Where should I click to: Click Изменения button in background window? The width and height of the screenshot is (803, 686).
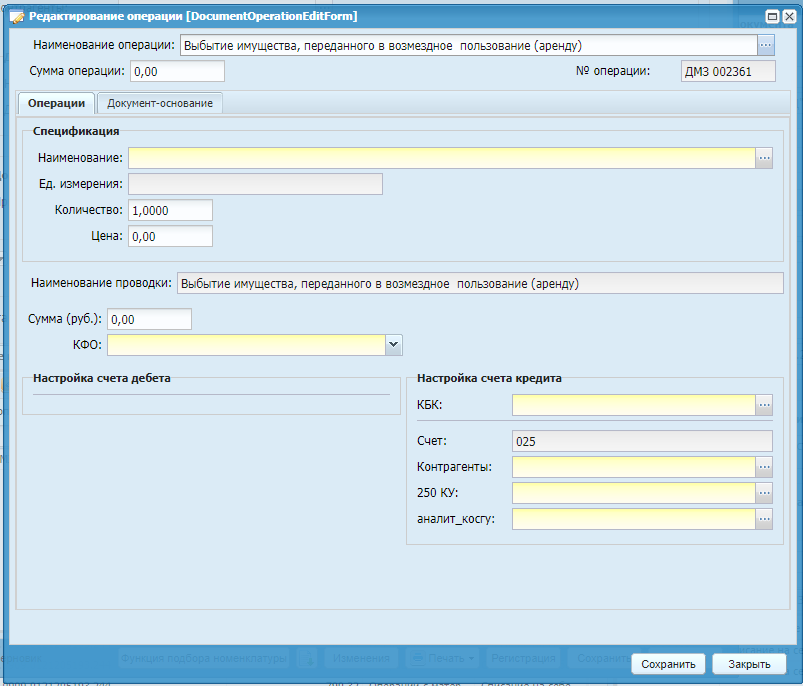tap(361, 658)
